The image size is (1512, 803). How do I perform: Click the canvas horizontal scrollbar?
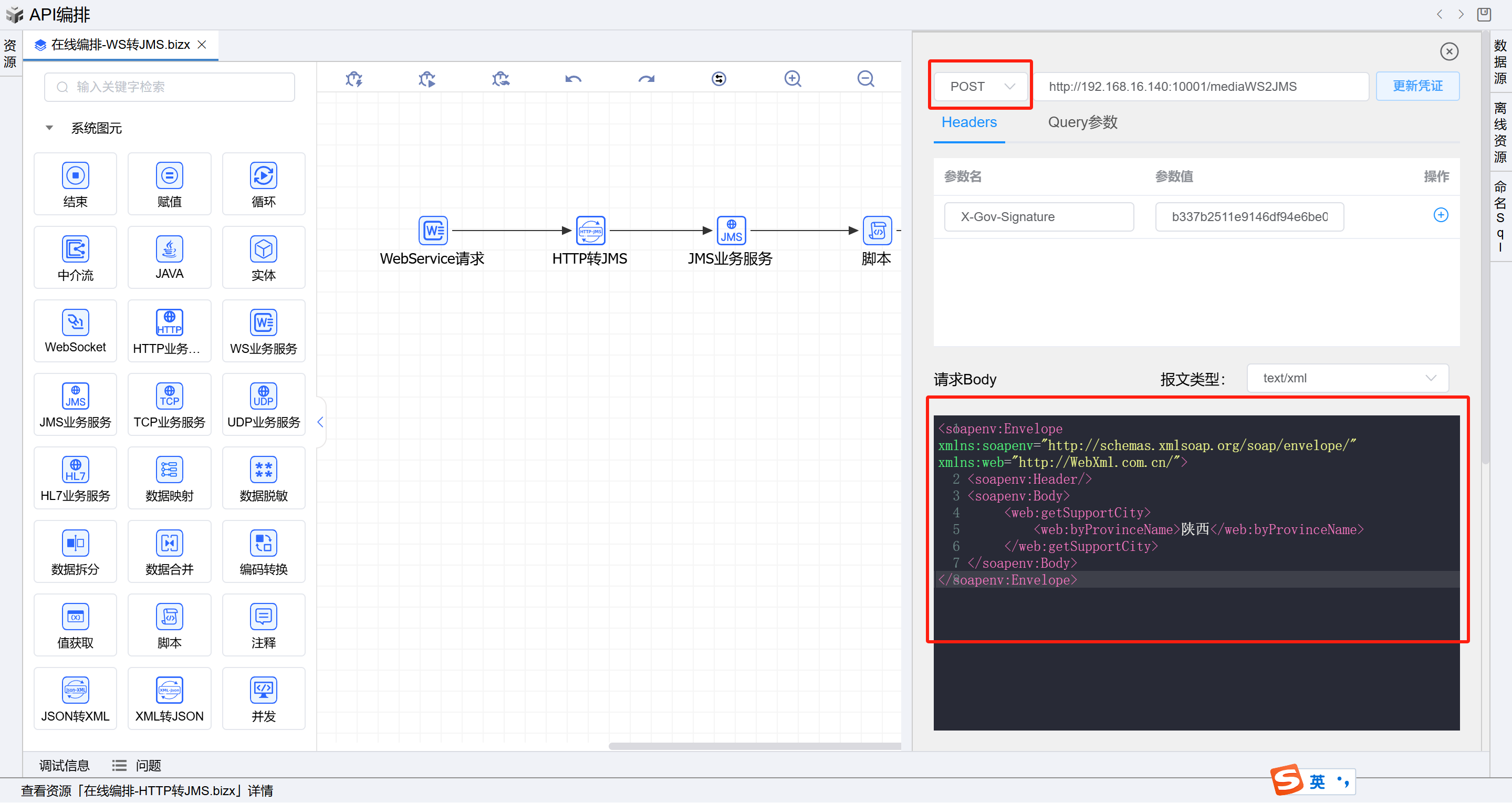point(754,746)
